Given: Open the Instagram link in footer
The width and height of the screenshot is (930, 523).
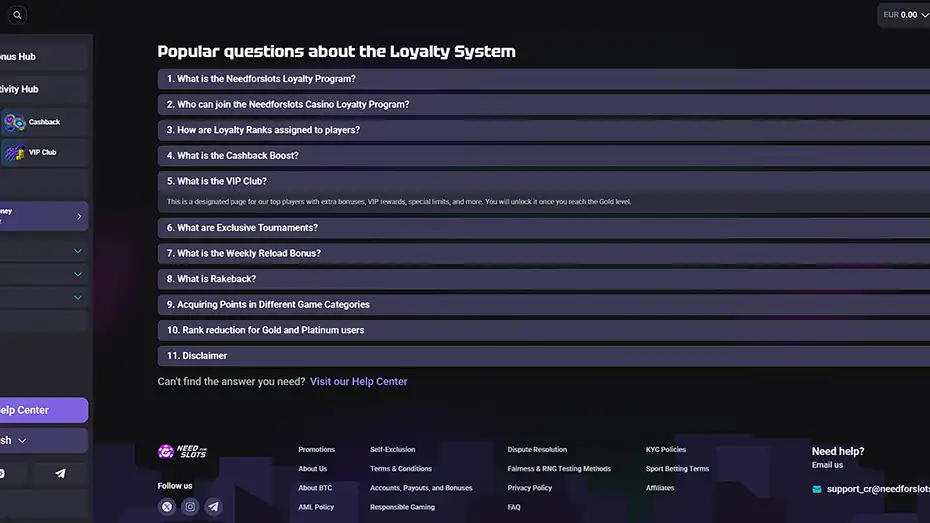Looking at the screenshot, I should [190, 507].
